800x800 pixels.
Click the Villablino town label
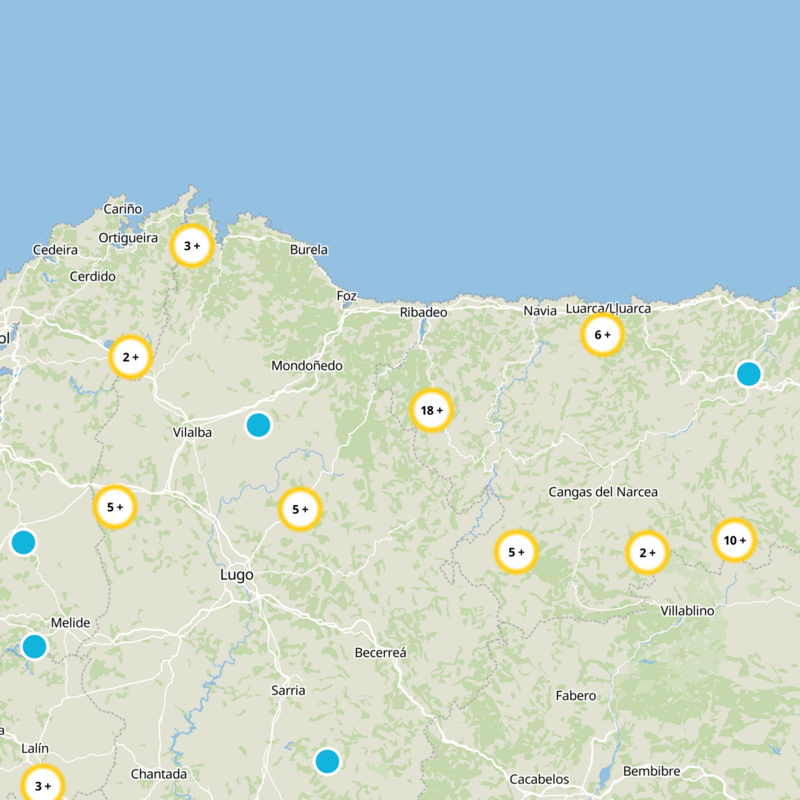coord(687,611)
